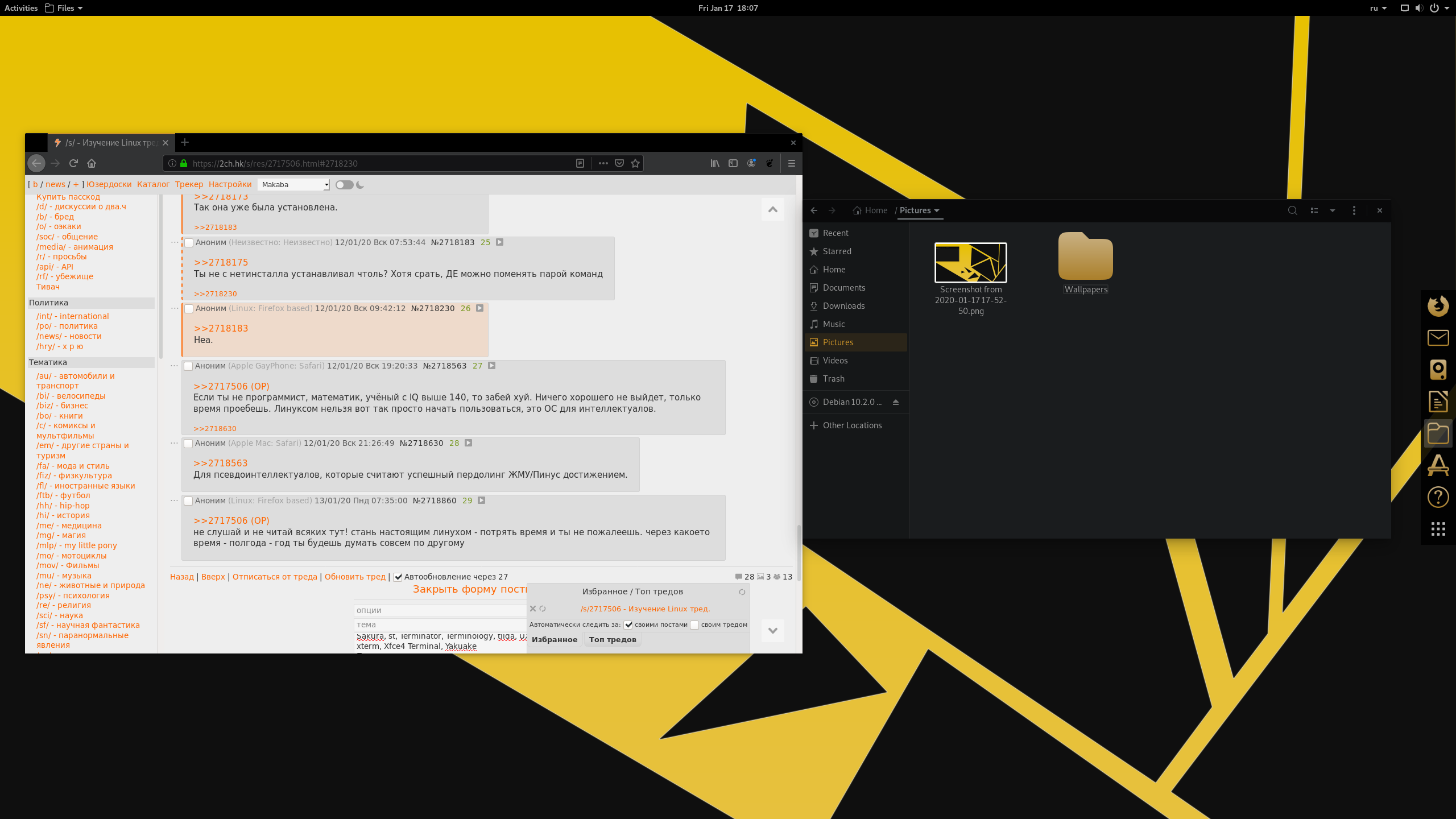The height and width of the screenshot is (819, 1456).
Task: Toggle reader view icon in address bar
Action: pos(580,163)
